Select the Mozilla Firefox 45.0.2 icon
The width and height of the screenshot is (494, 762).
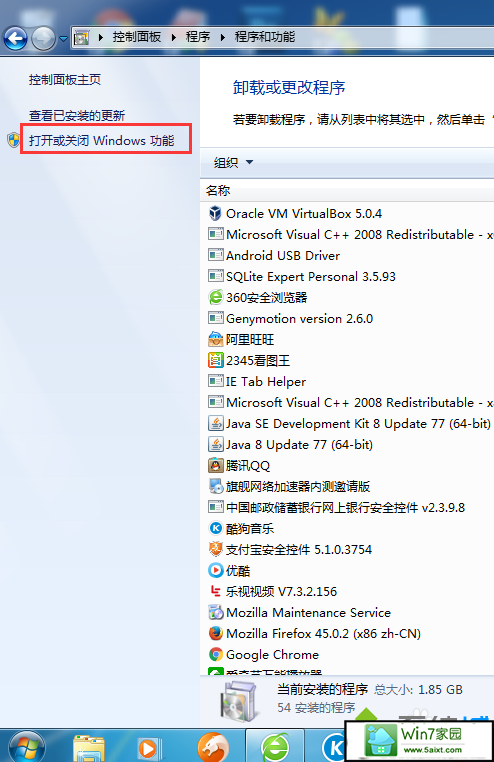point(215,633)
